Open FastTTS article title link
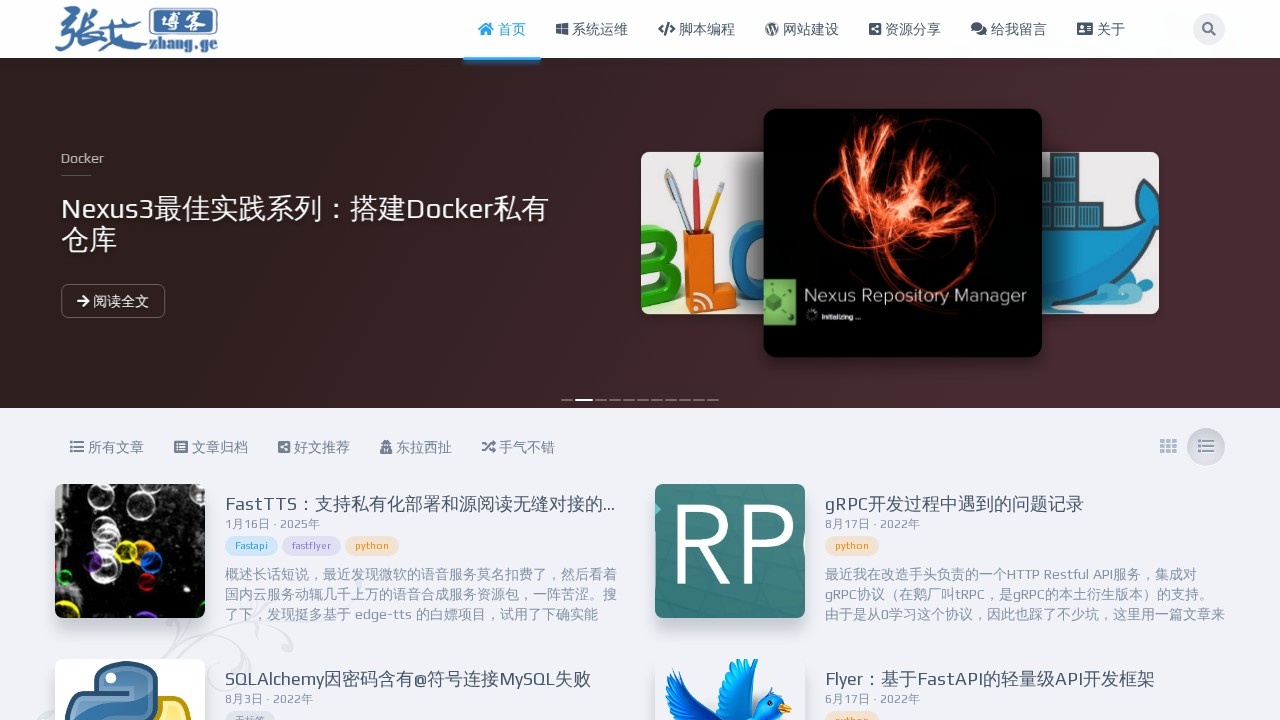The width and height of the screenshot is (1280, 720). 420,504
